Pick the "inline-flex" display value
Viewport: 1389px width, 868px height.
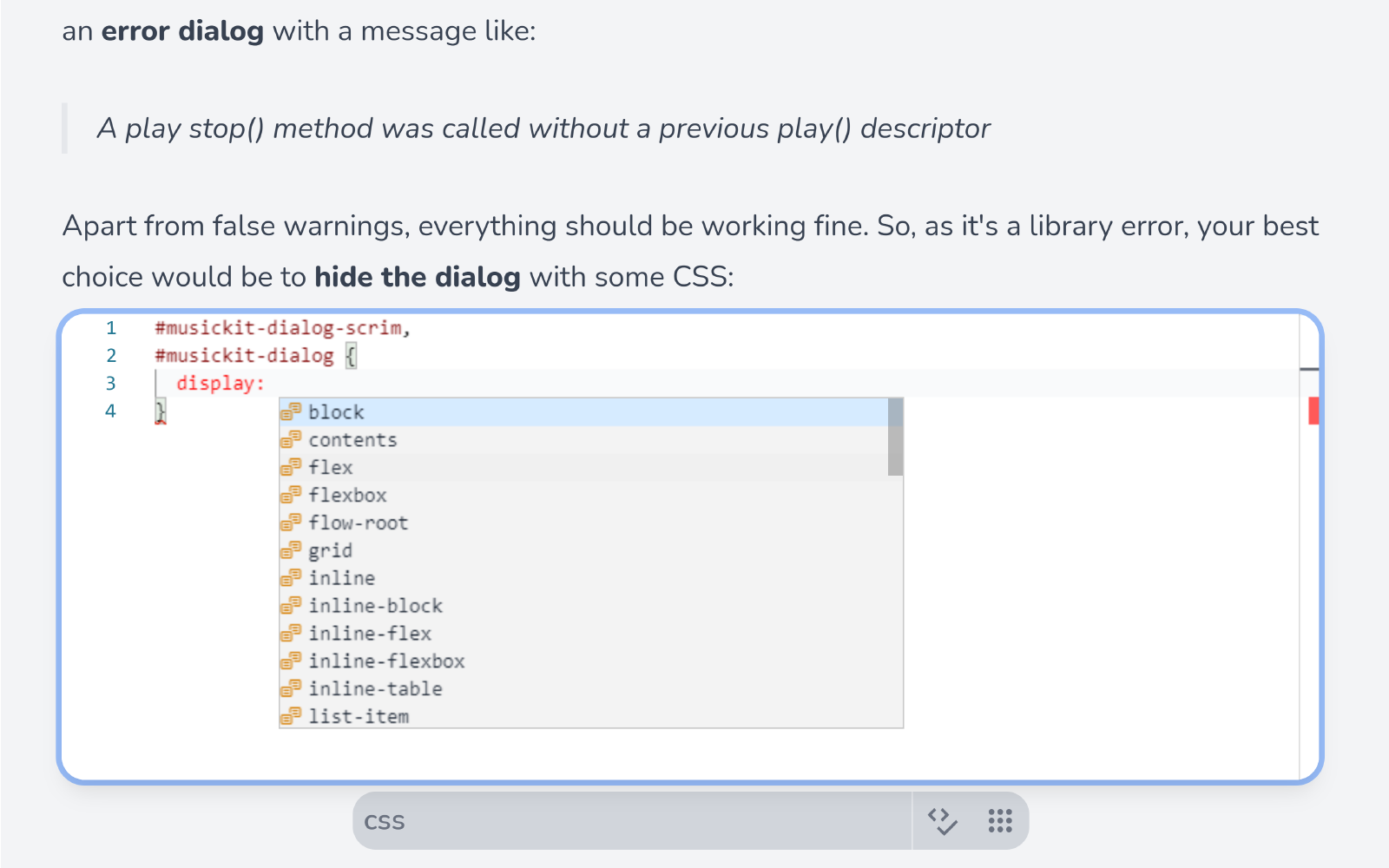point(370,634)
